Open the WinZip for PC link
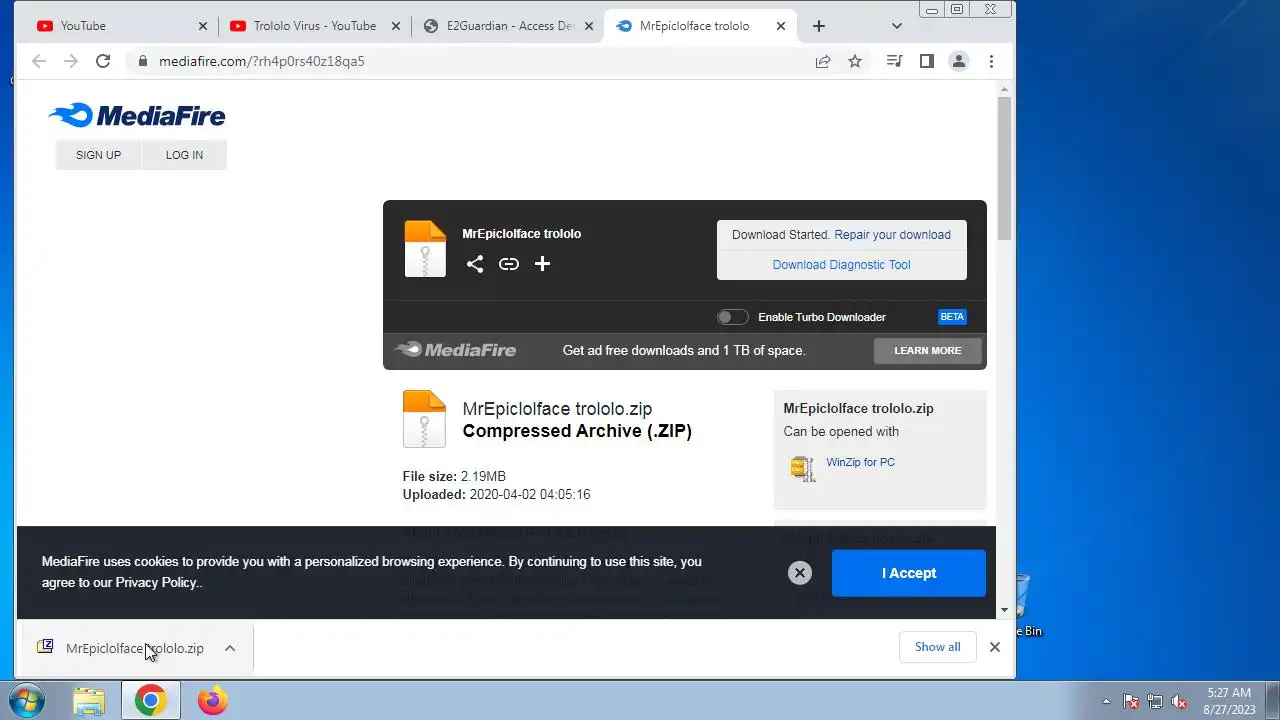 click(861, 463)
